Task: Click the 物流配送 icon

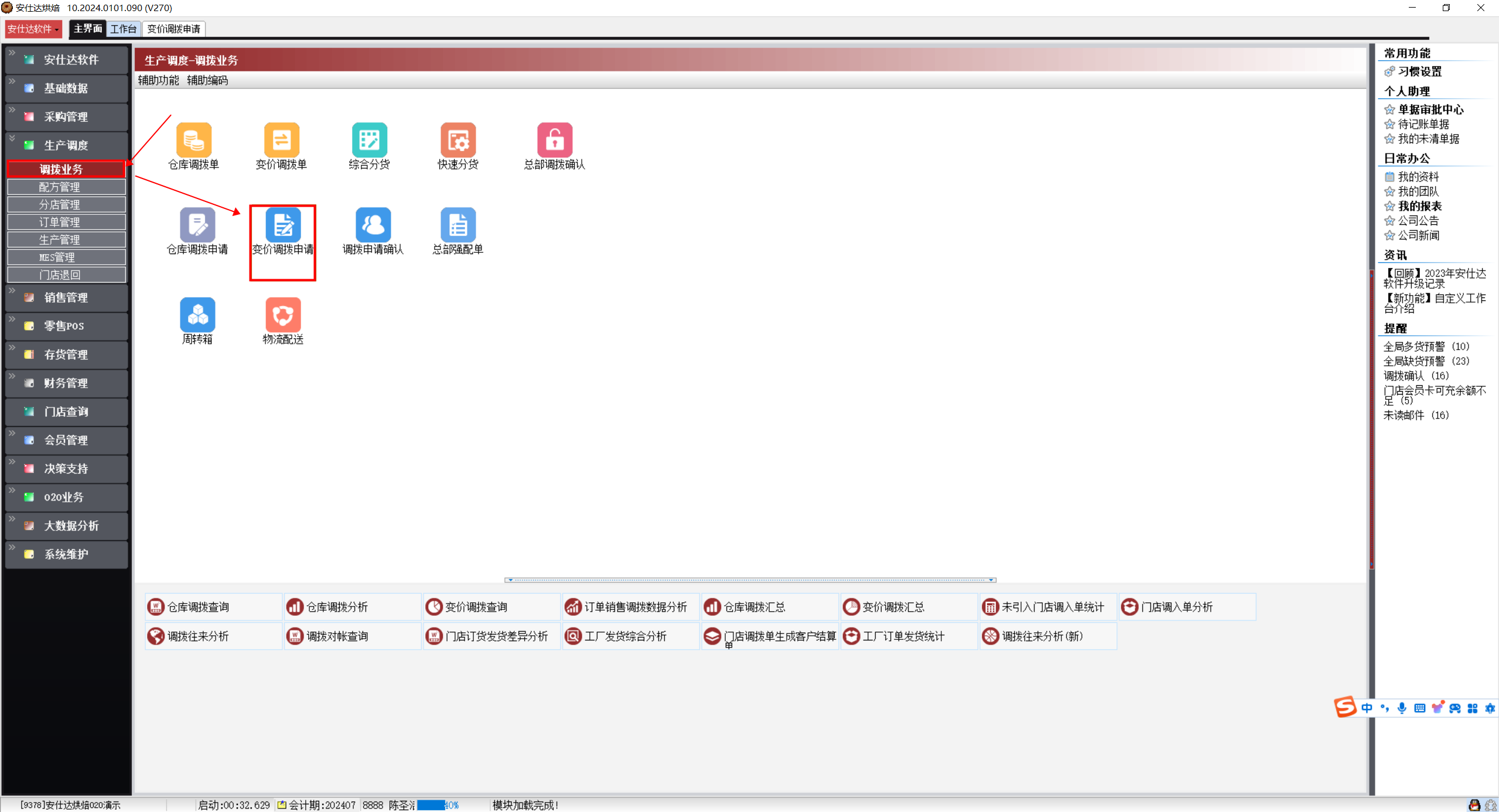Action: click(283, 314)
